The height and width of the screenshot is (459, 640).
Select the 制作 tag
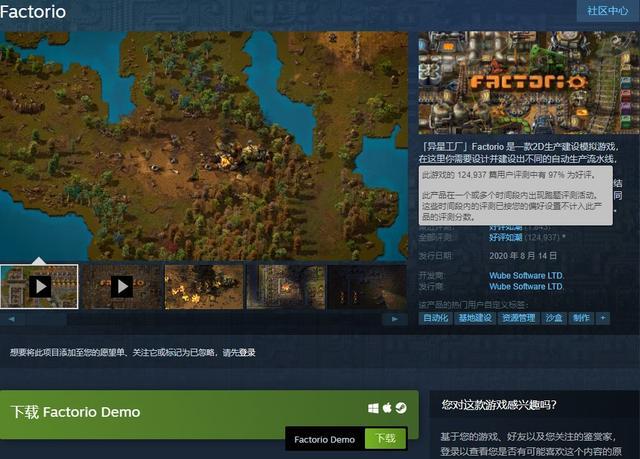pos(581,318)
